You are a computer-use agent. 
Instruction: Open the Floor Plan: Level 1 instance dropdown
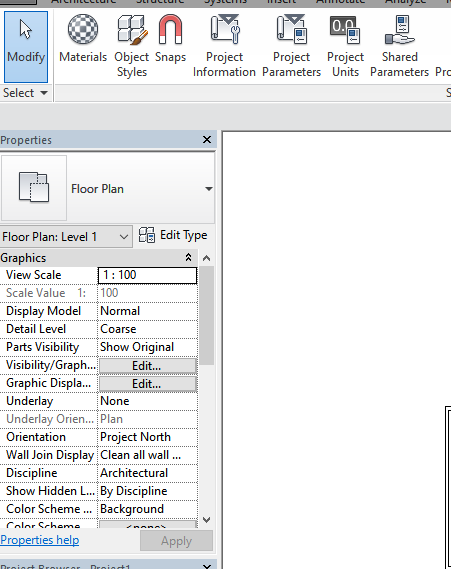pyautogui.click(x=66, y=237)
